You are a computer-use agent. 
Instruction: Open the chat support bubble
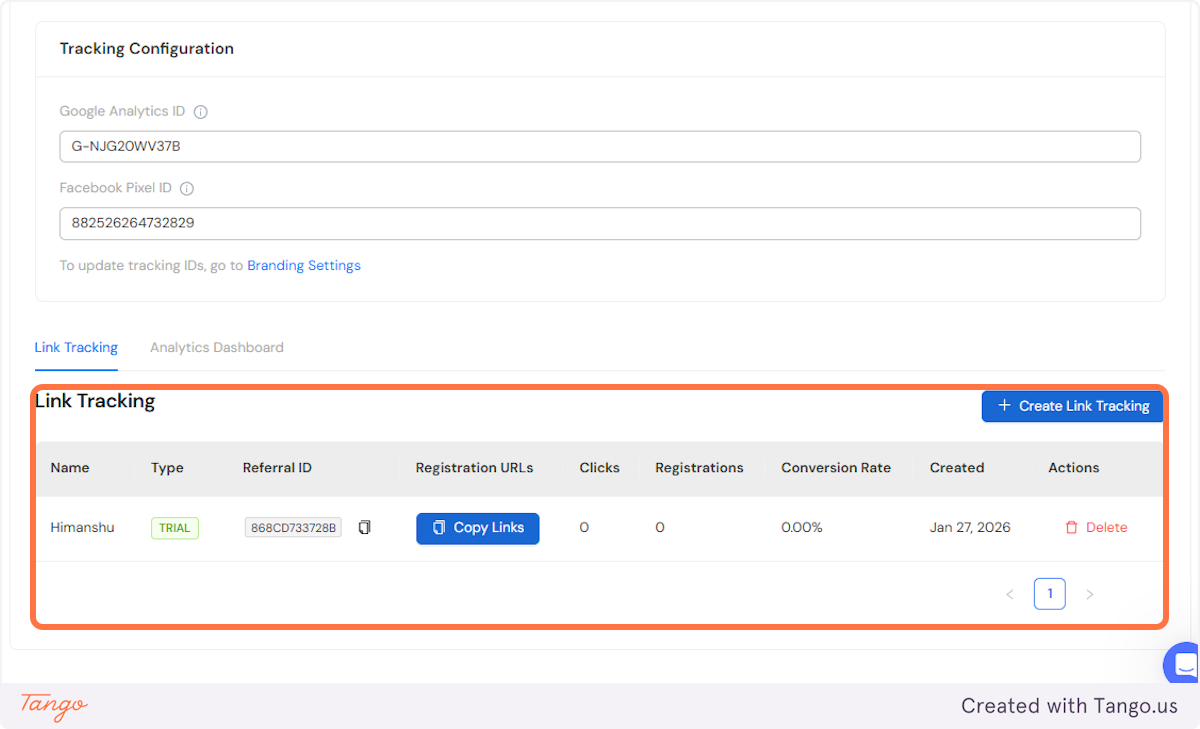coord(1180,663)
